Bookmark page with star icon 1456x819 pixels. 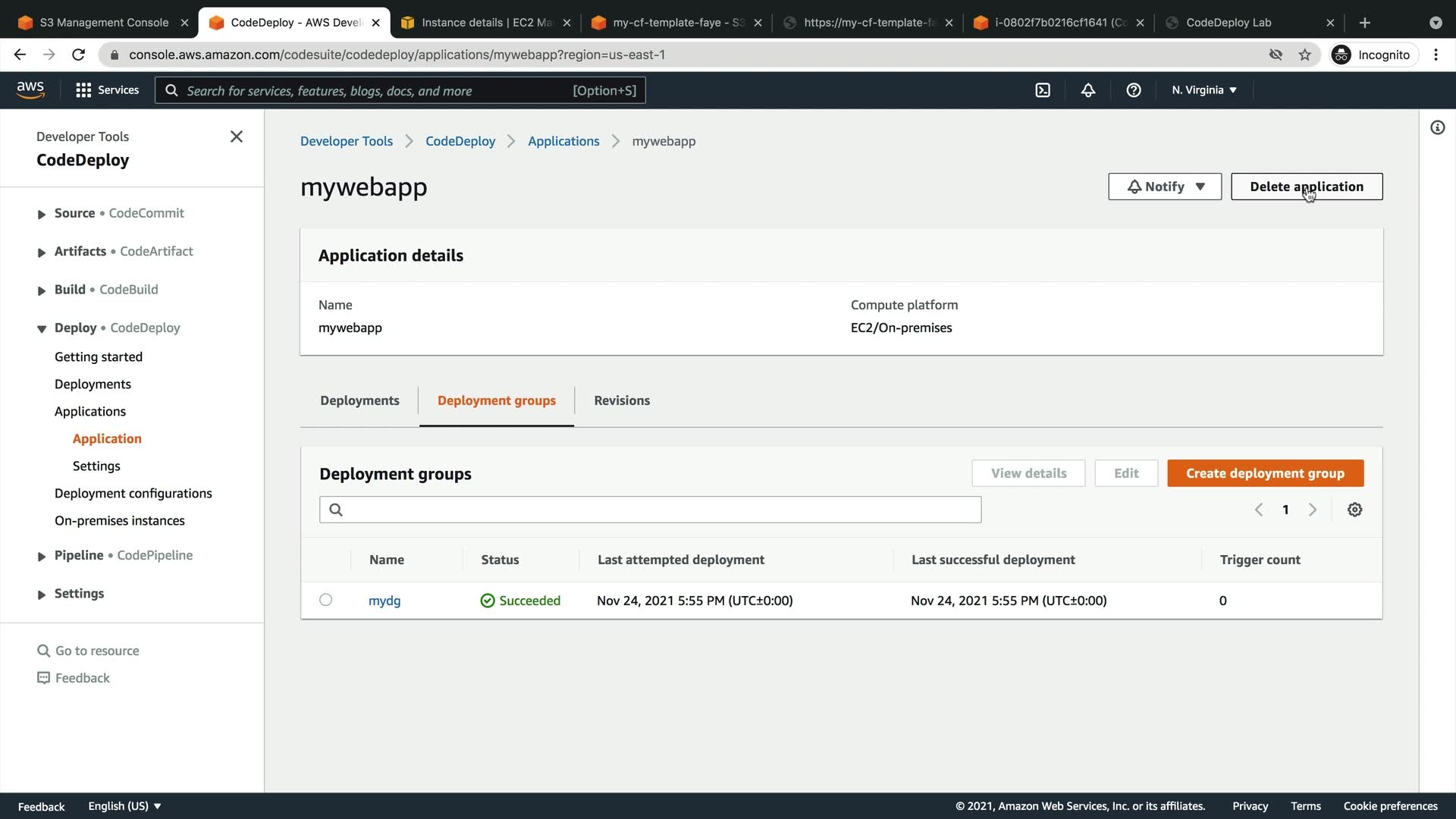click(x=1304, y=55)
